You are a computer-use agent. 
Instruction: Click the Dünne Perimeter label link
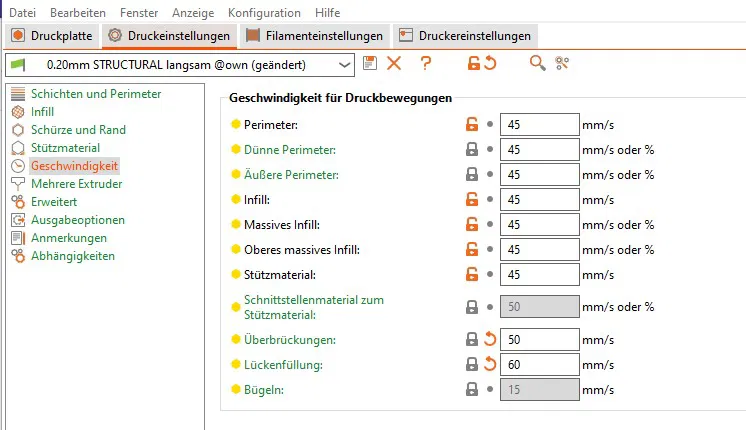[289, 150]
